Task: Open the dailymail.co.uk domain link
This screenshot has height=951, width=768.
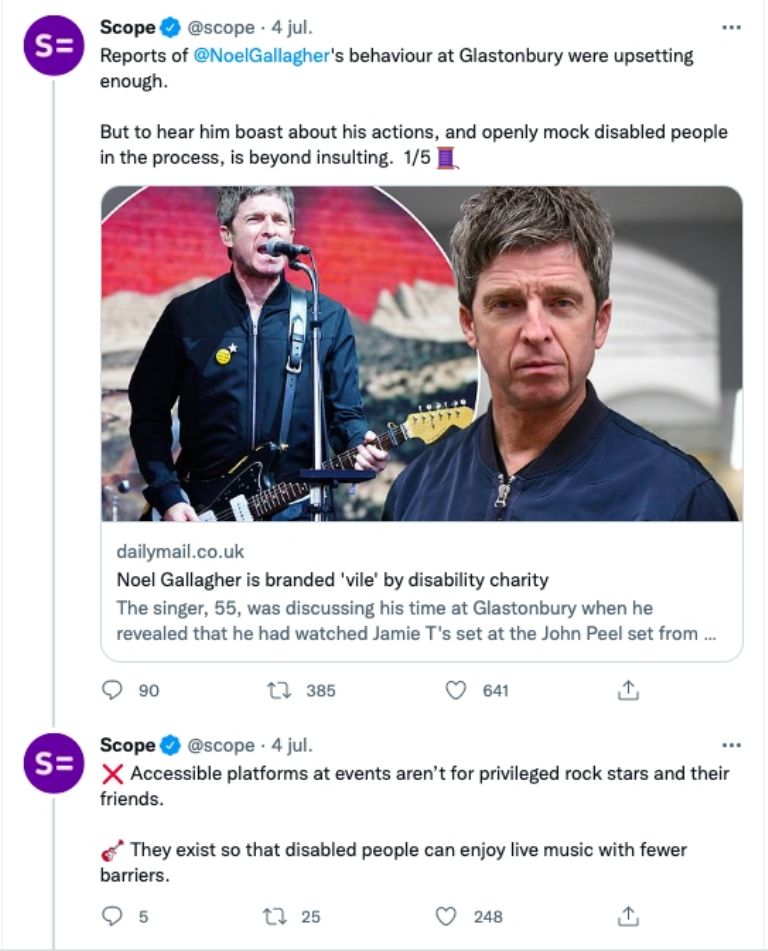Action: point(180,552)
